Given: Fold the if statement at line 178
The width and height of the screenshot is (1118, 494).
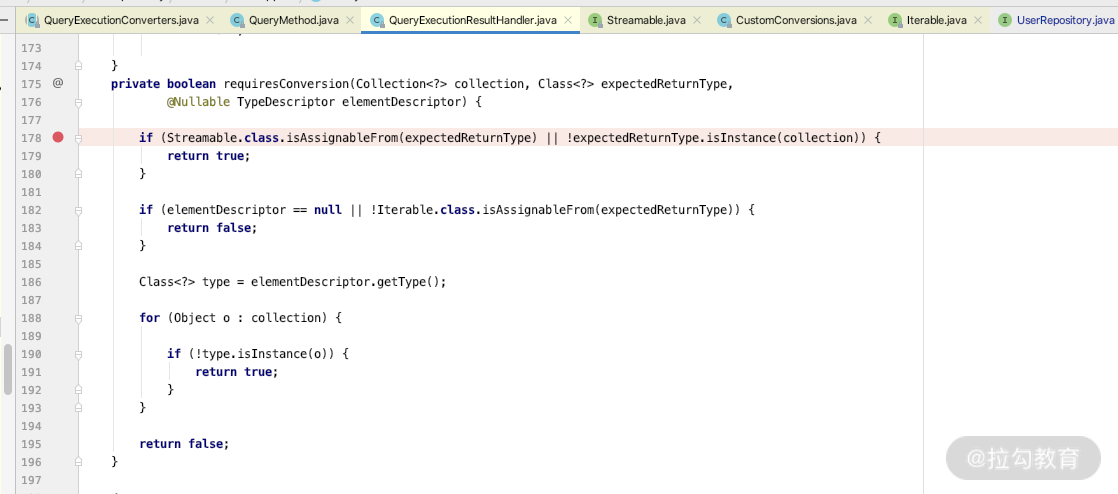Looking at the screenshot, I should coord(79,138).
